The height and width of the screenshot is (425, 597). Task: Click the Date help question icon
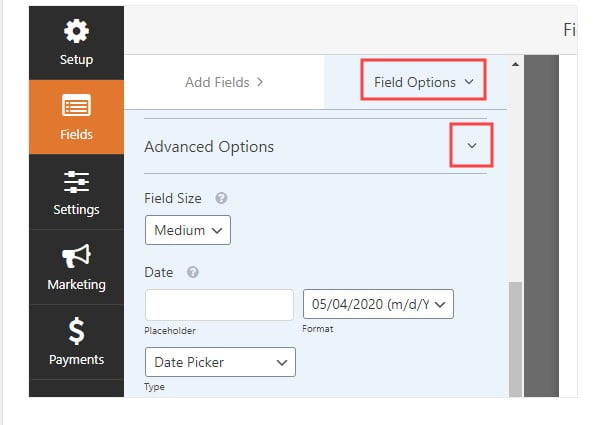(x=193, y=272)
